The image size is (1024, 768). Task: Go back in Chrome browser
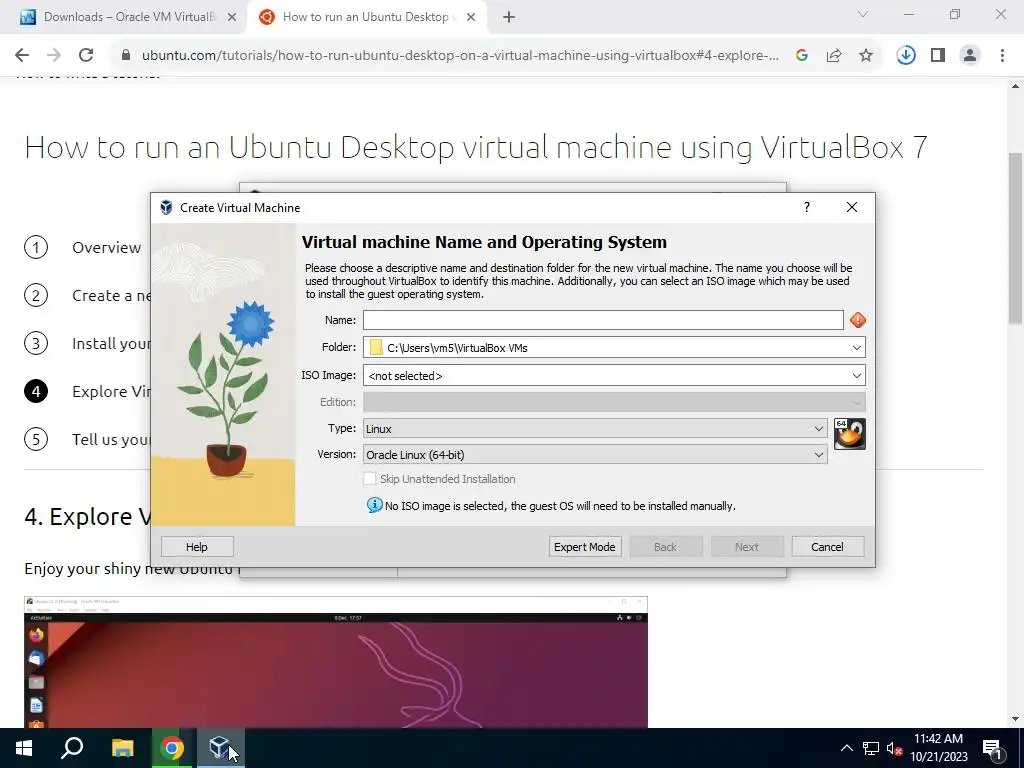[x=22, y=56]
